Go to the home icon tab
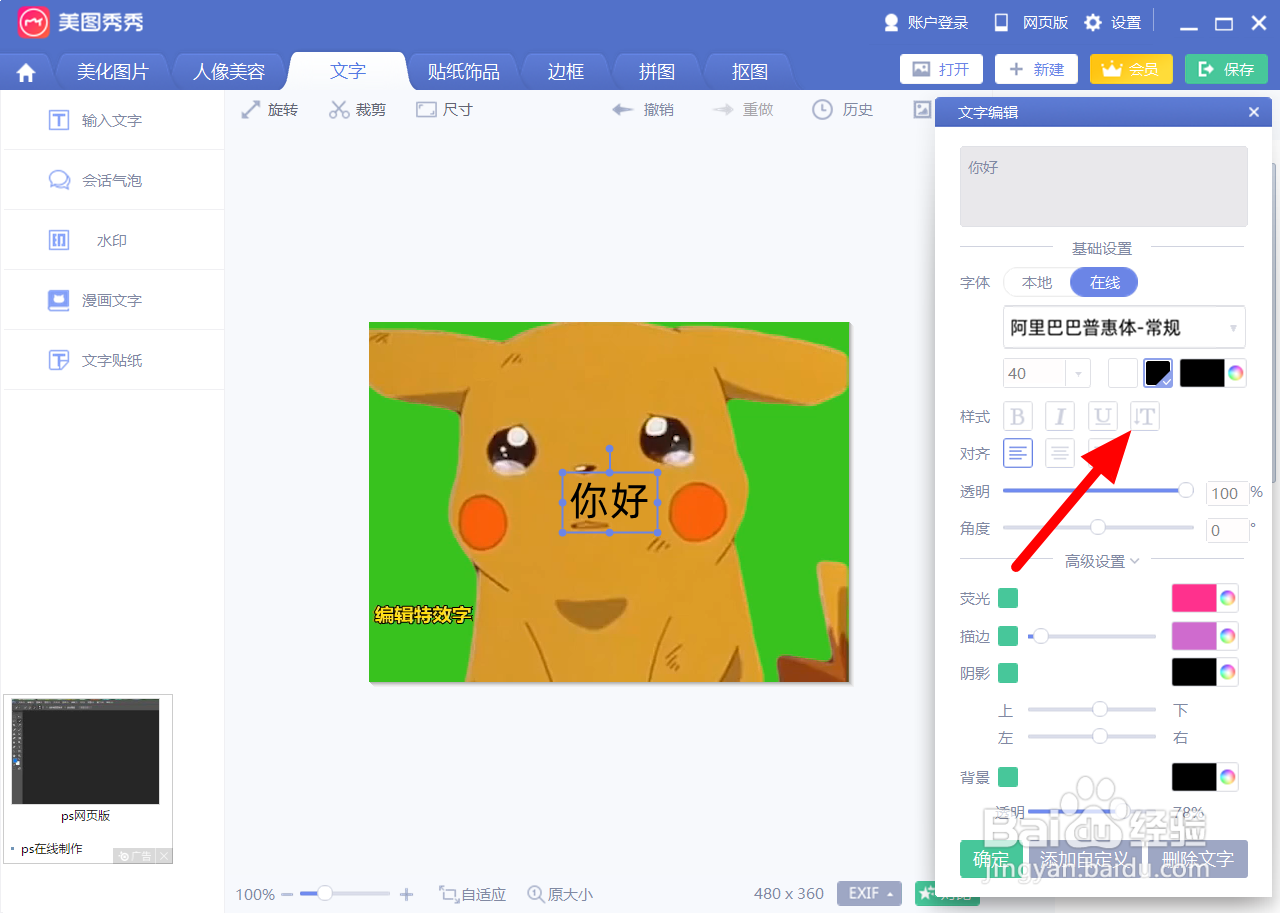 click(x=26, y=72)
